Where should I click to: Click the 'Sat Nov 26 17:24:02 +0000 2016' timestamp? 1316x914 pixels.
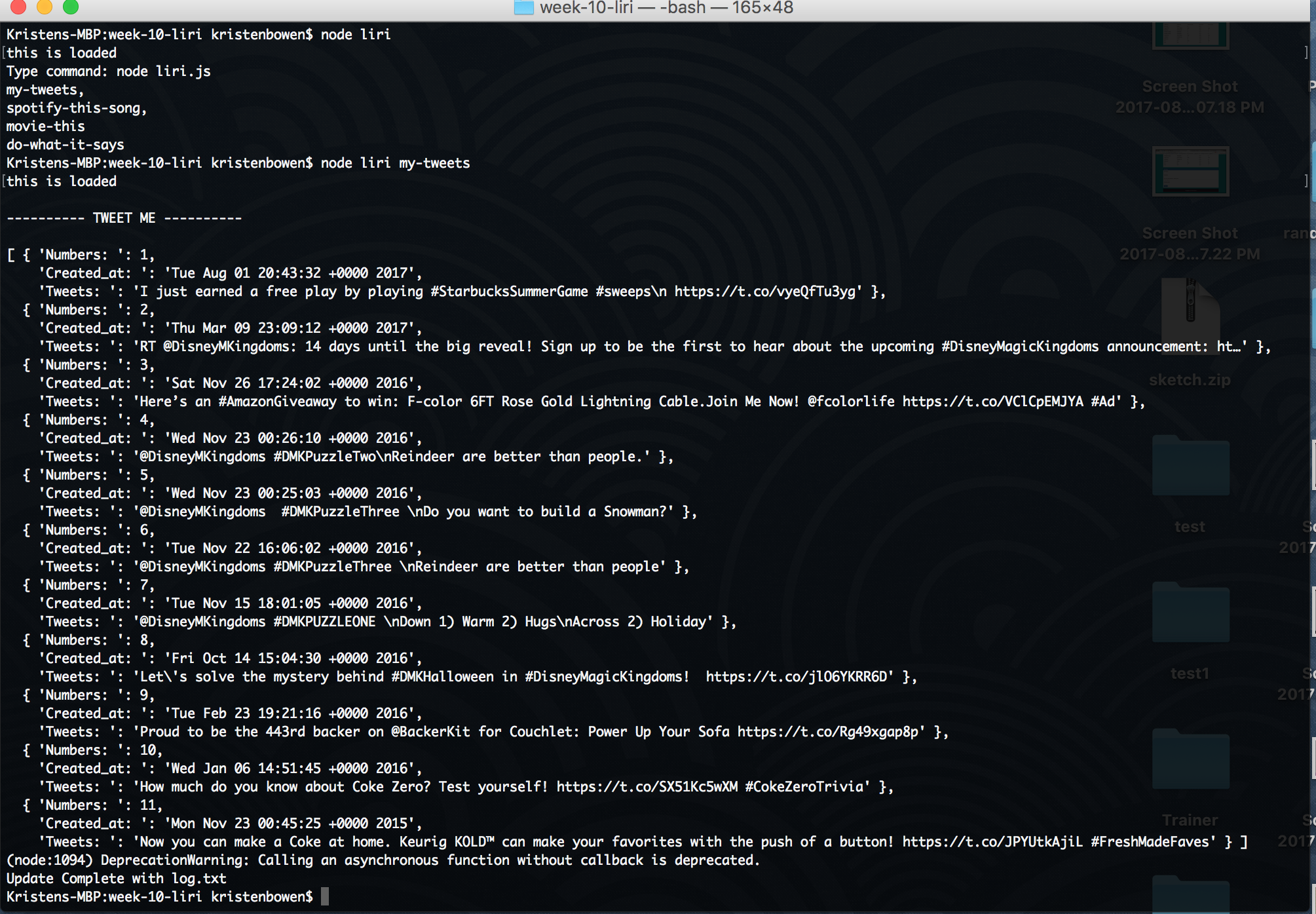point(289,383)
